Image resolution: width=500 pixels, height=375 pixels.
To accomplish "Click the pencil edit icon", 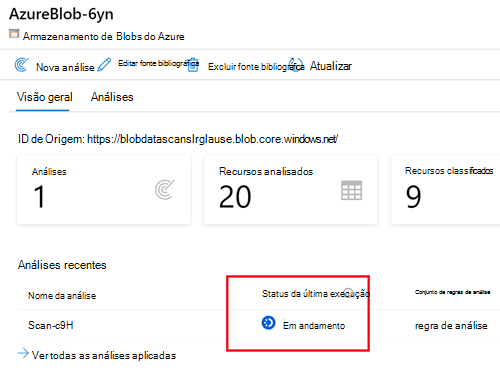I will (x=104, y=65).
